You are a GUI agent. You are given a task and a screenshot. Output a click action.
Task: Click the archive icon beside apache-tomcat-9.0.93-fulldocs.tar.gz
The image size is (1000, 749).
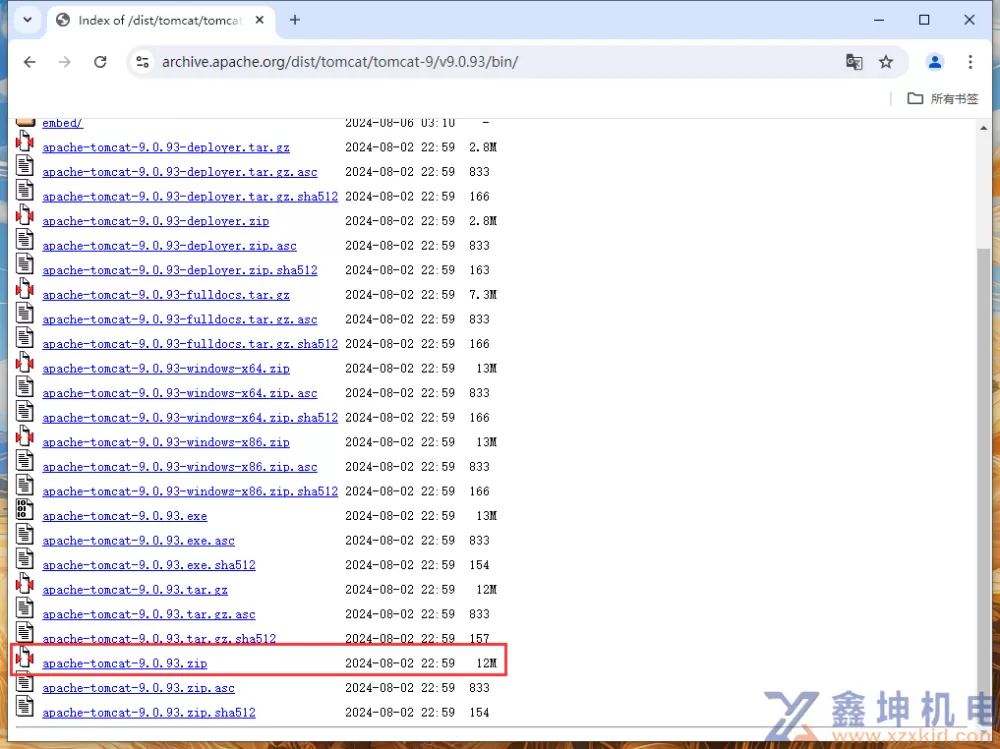(x=24, y=288)
